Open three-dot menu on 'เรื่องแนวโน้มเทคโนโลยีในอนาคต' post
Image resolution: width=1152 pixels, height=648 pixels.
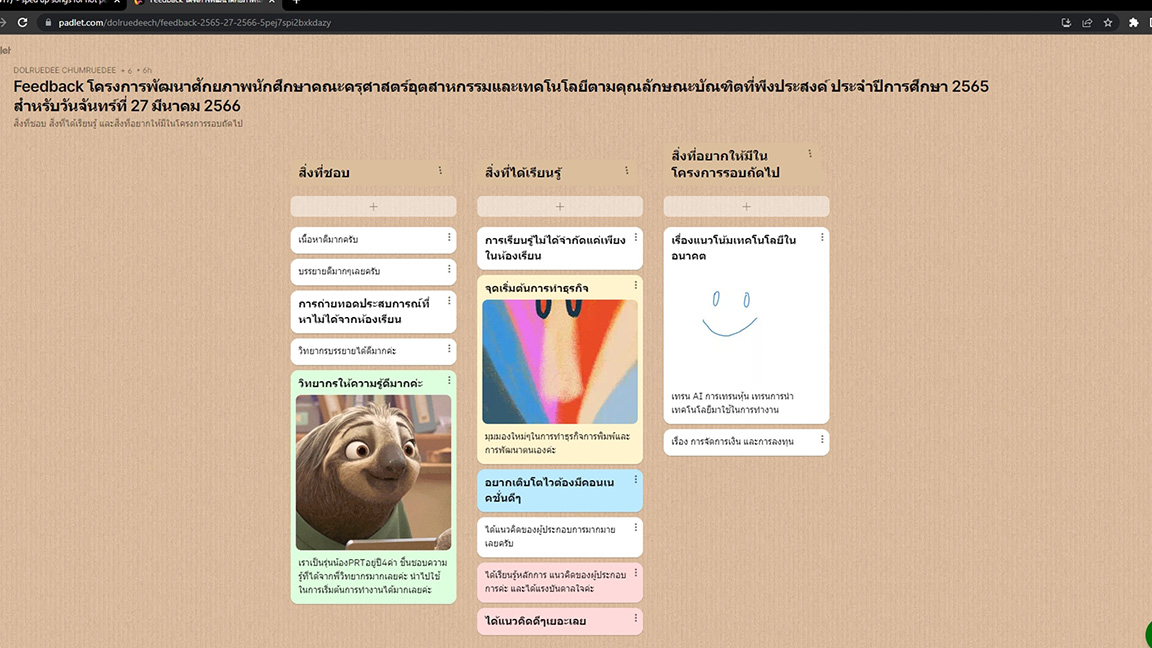(822, 237)
